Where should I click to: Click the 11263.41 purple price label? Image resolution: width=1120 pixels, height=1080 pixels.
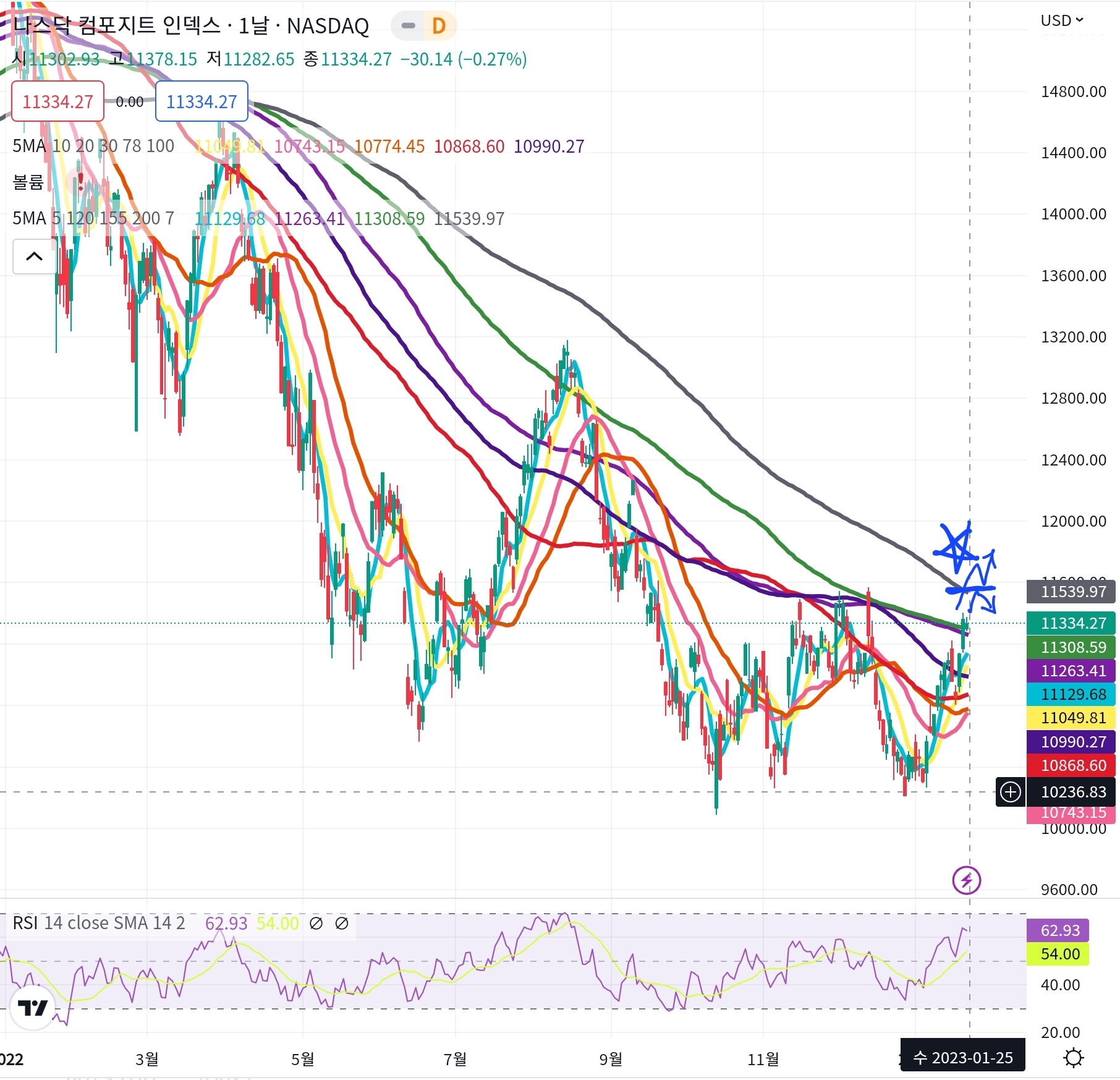pos(1071,671)
